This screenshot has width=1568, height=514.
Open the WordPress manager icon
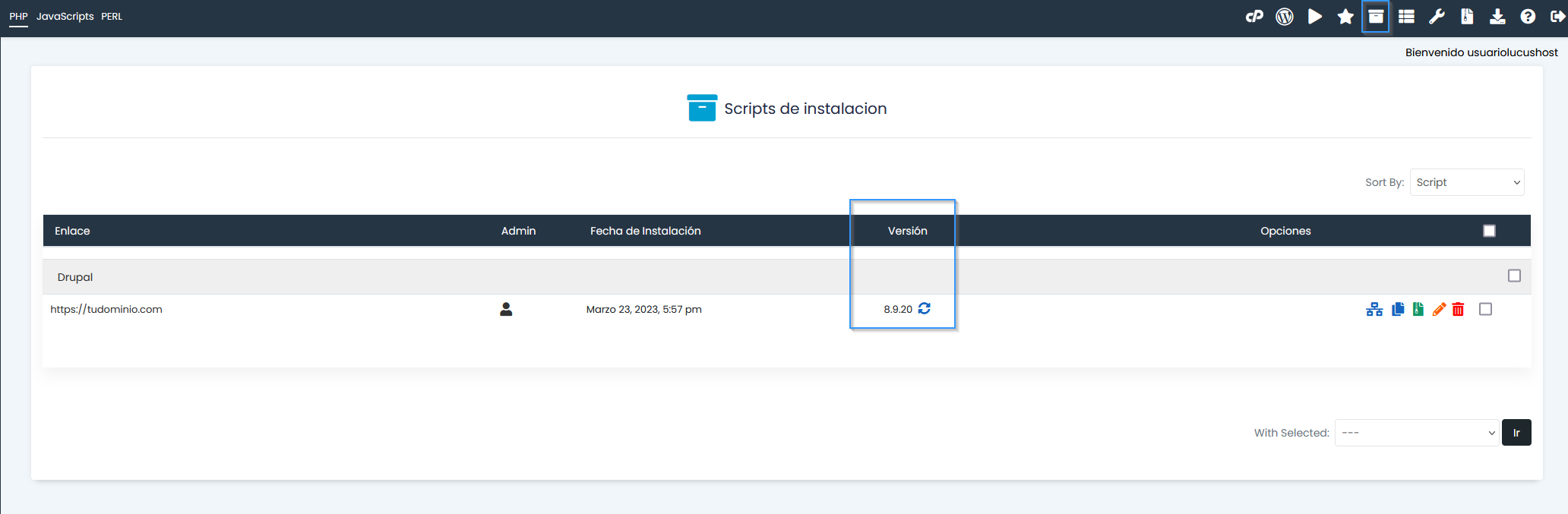click(1285, 17)
